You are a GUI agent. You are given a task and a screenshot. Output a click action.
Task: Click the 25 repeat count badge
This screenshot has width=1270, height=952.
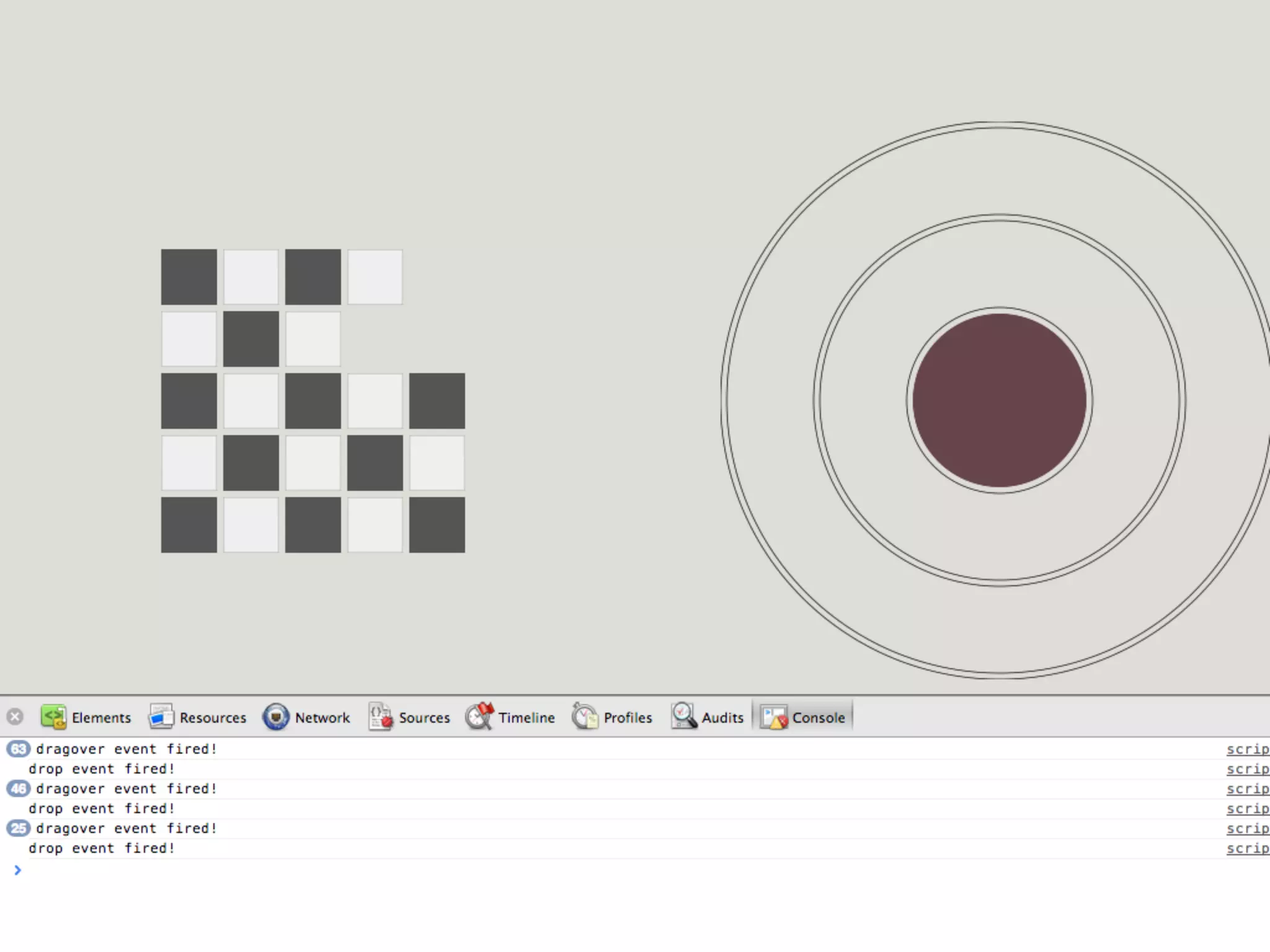pyautogui.click(x=19, y=828)
